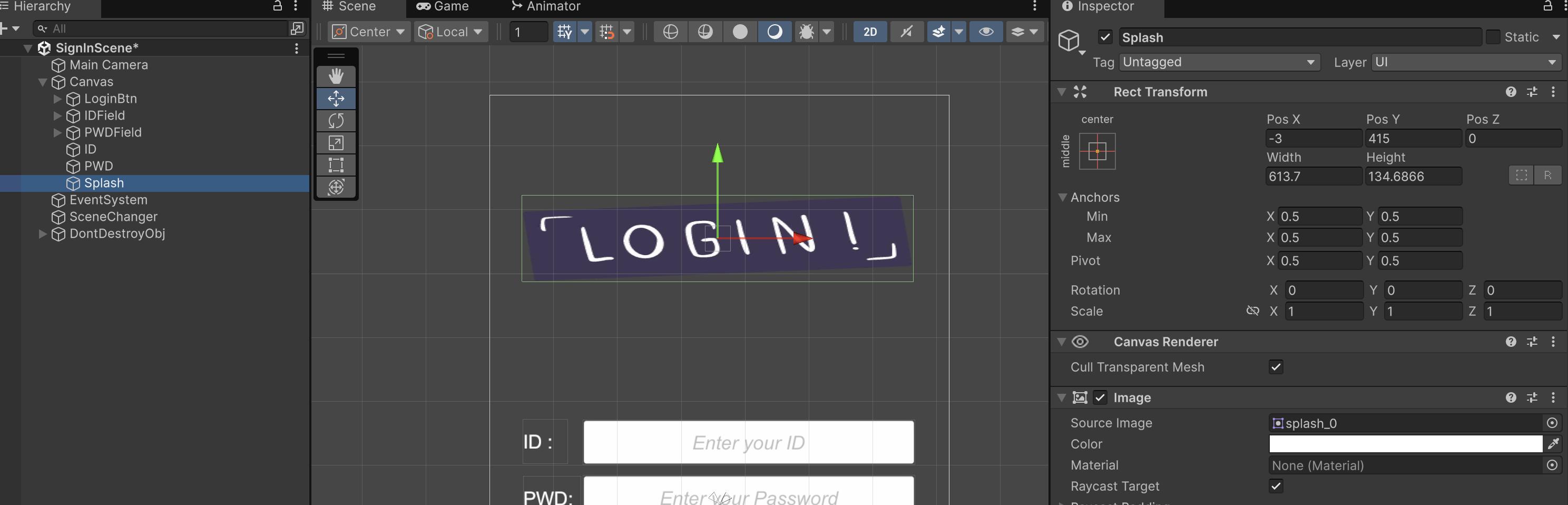
Task: Switch to the Animator tab
Action: pos(546,7)
